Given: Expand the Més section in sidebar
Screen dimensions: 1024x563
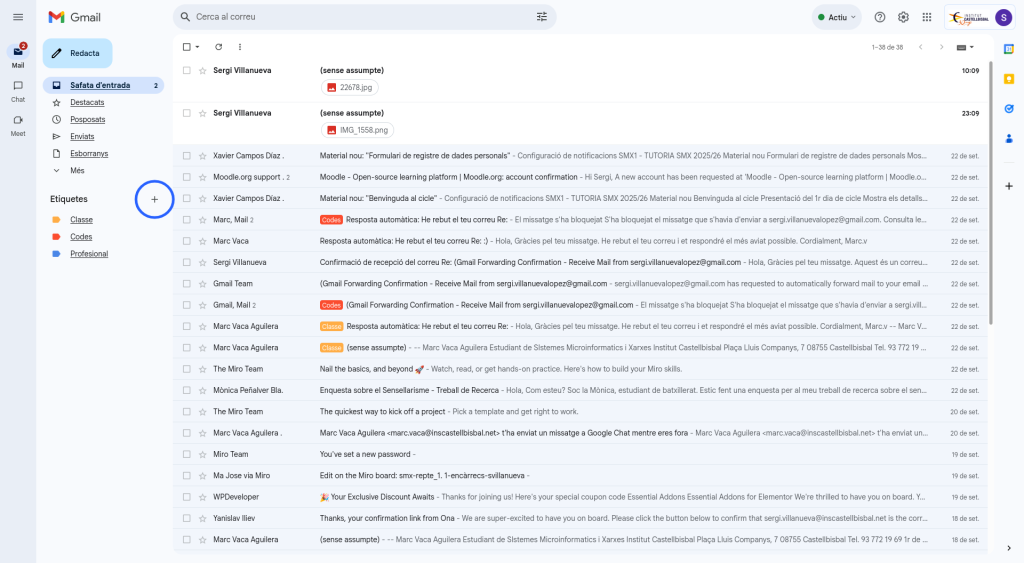Looking at the screenshot, I should click(77, 170).
